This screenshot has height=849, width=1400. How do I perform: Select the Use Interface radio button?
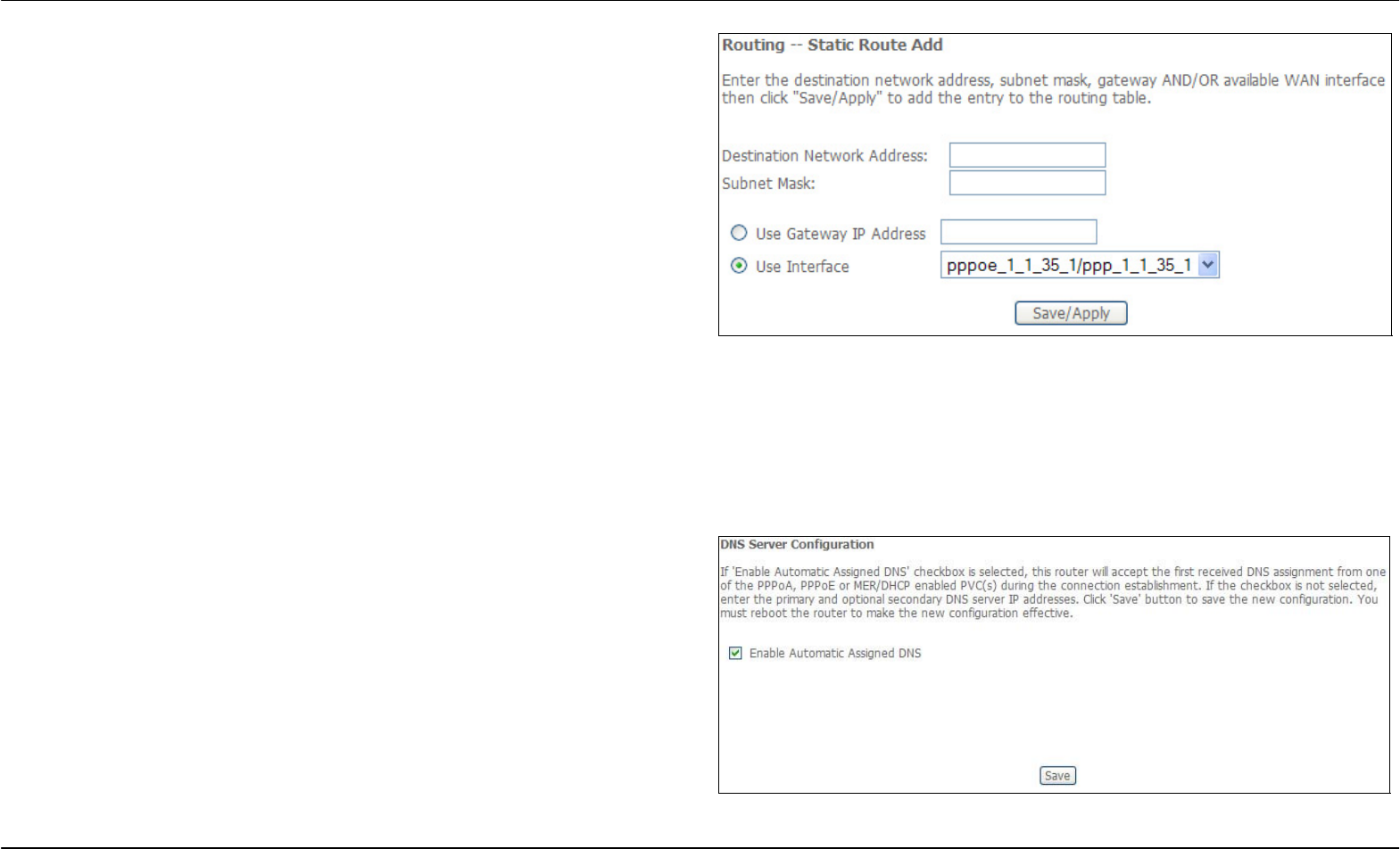coord(739,266)
